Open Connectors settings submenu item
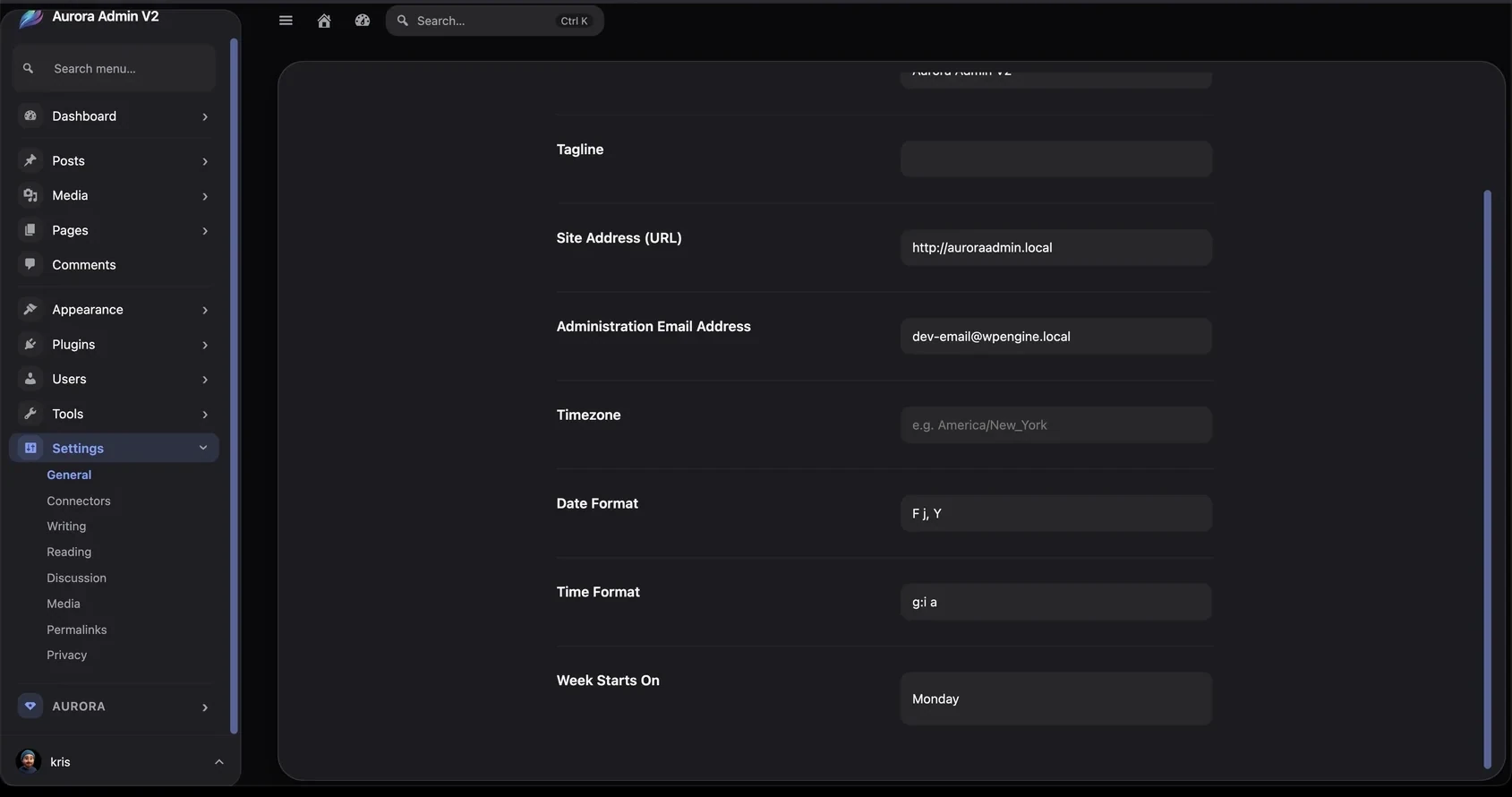Viewport: 1512px width, 797px height. (x=79, y=501)
